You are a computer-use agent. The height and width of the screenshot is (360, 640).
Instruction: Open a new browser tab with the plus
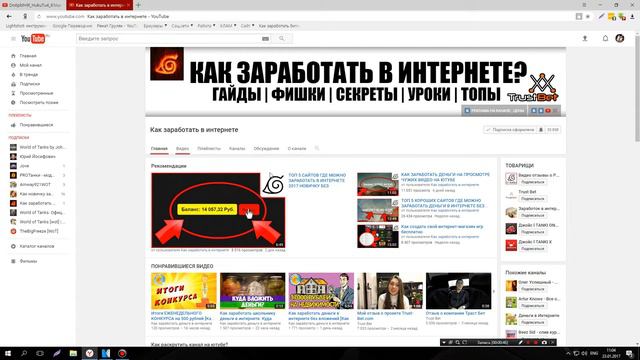pyautogui.click(x=138, y=5)
